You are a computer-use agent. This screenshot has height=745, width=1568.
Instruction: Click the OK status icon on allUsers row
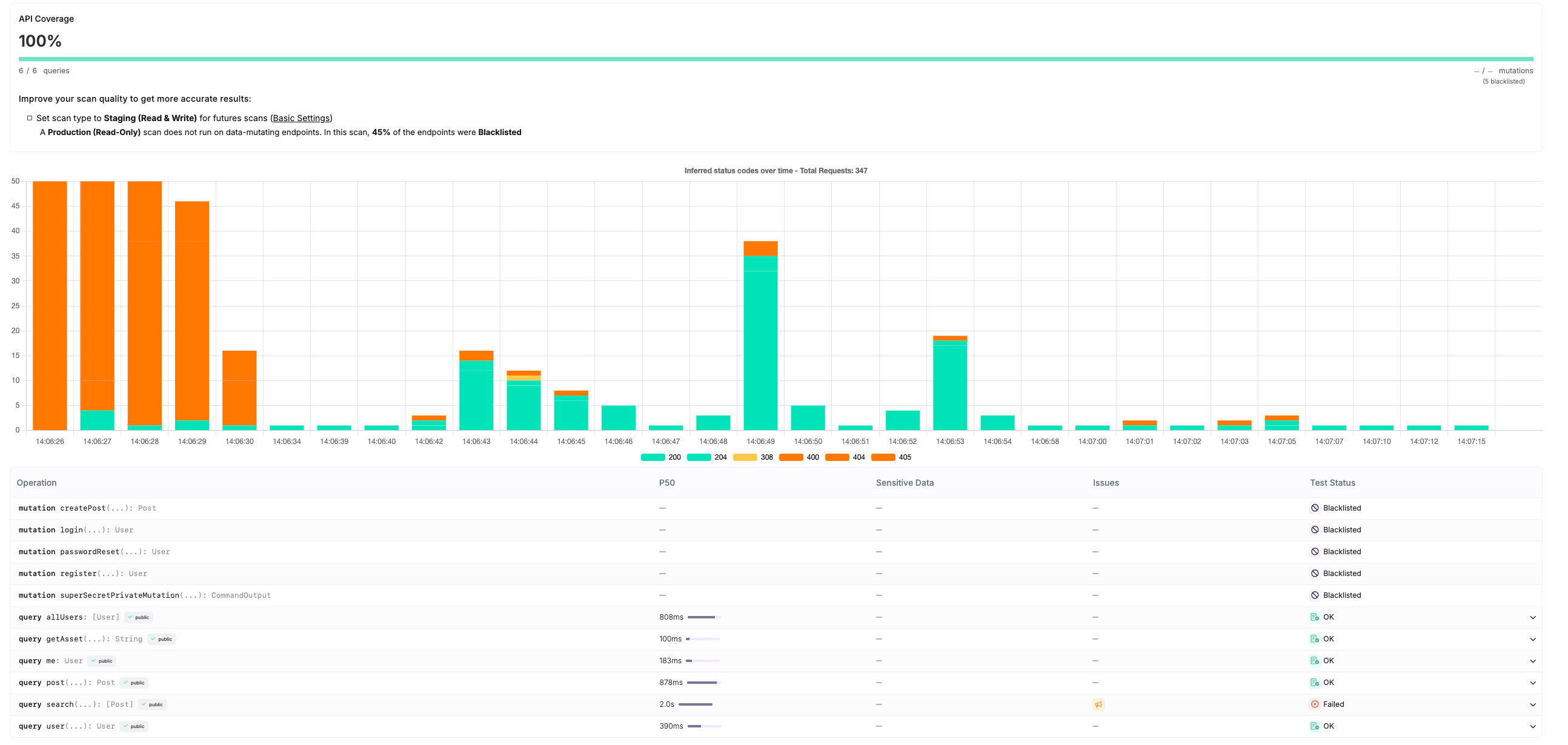pos(1315,617)
